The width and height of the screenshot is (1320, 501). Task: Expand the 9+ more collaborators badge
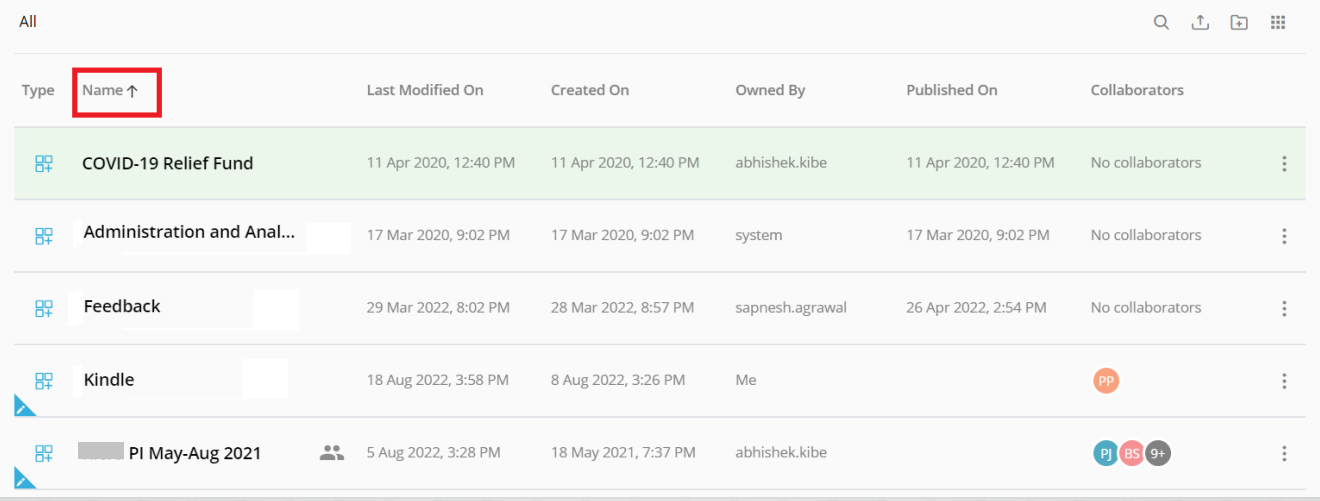point(1158,454)
